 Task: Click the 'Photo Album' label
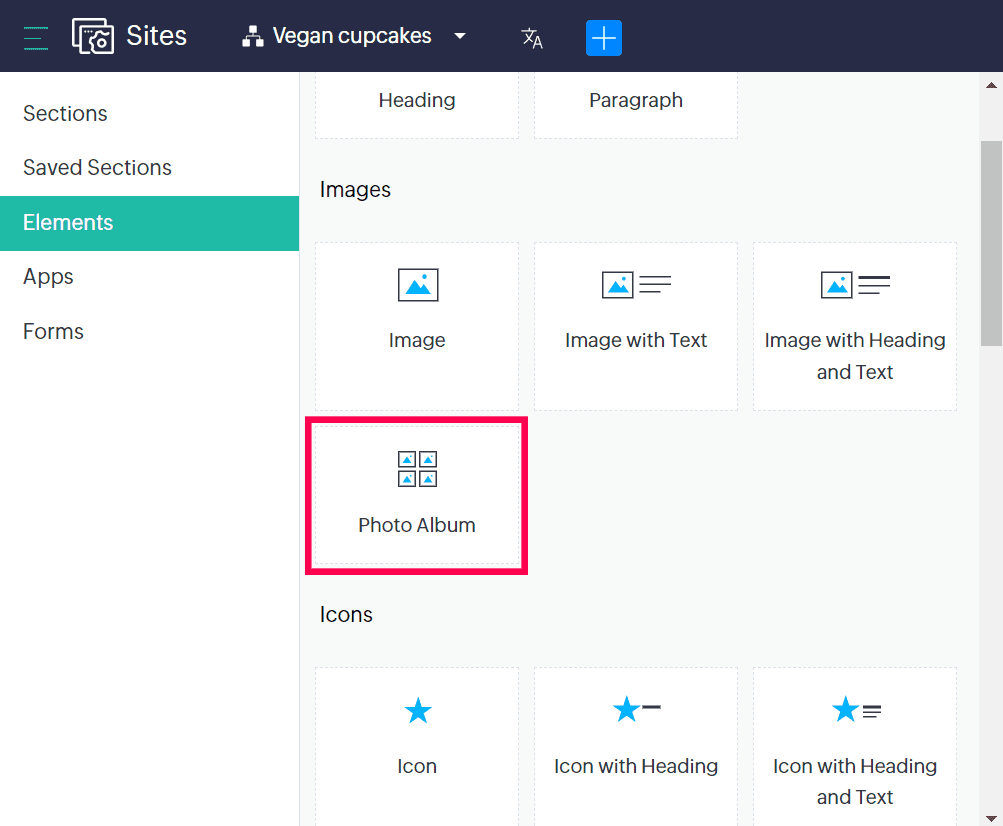417,525
